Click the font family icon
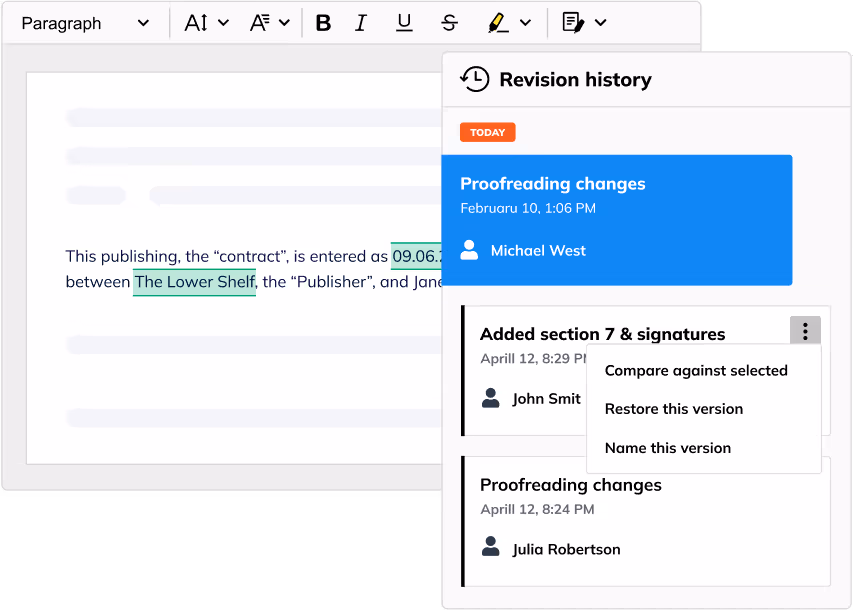The width and height of the screenshot is (853, 610). coord(260,23)
